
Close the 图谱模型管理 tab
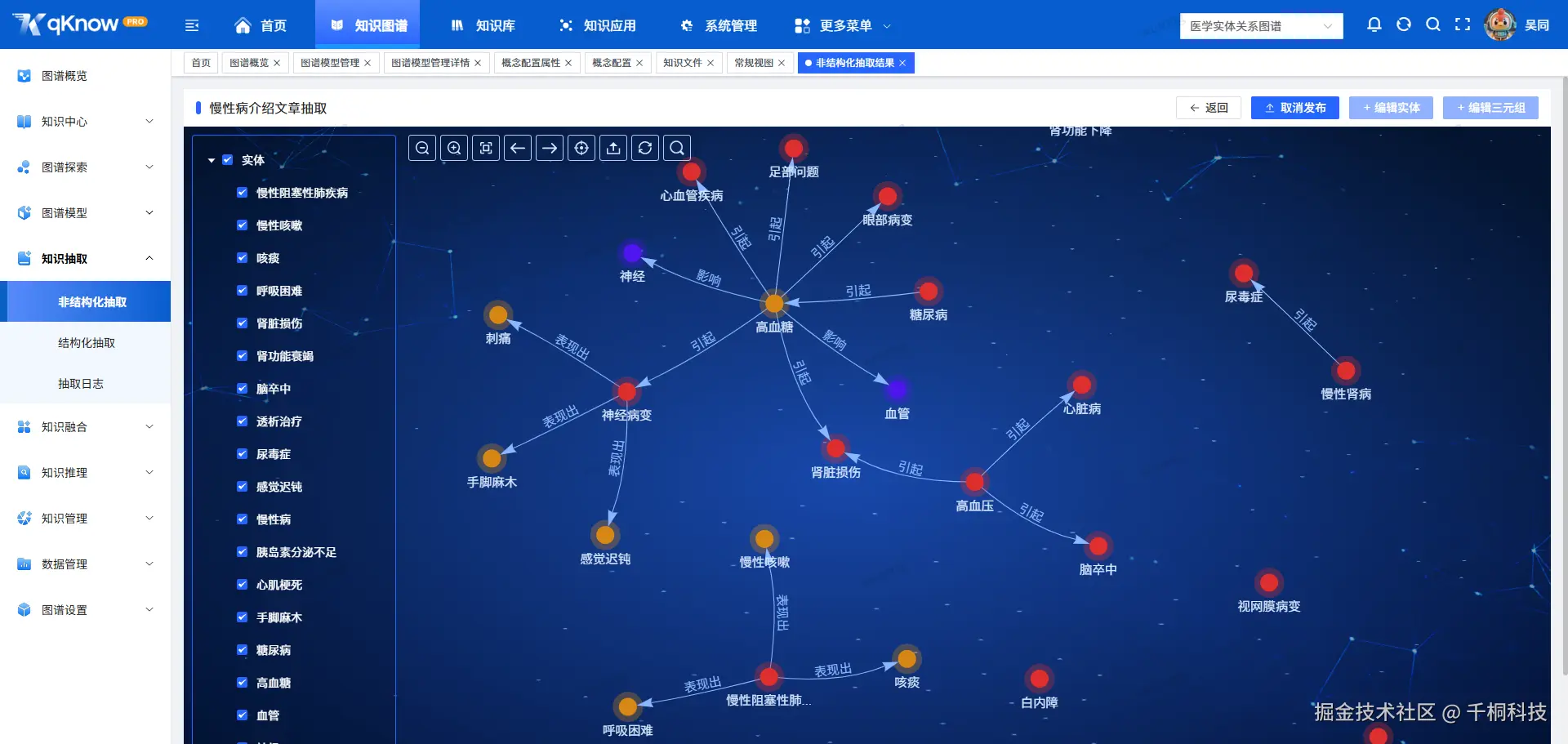click(367, 63)
